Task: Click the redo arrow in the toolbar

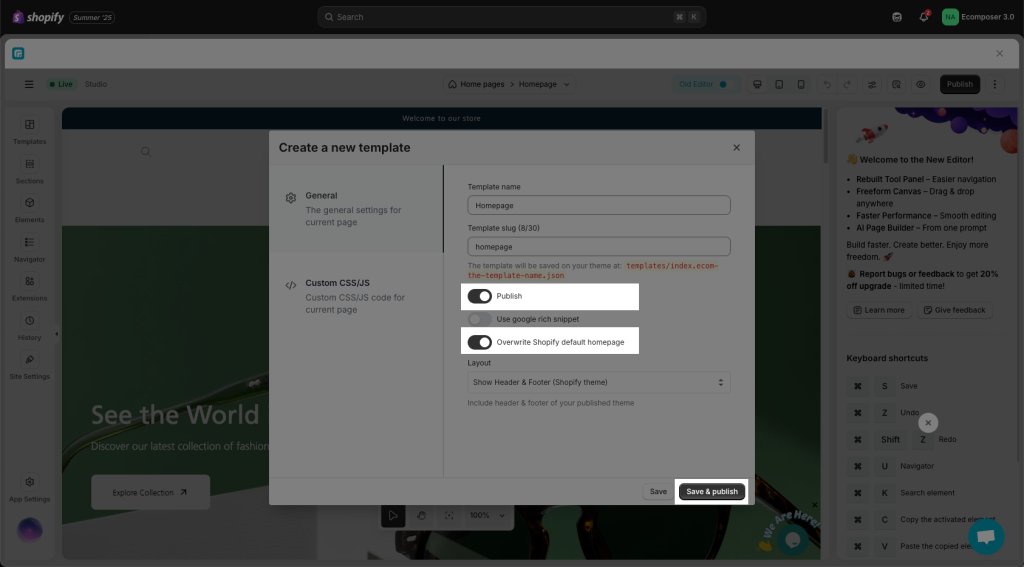Action: point(847,84)
